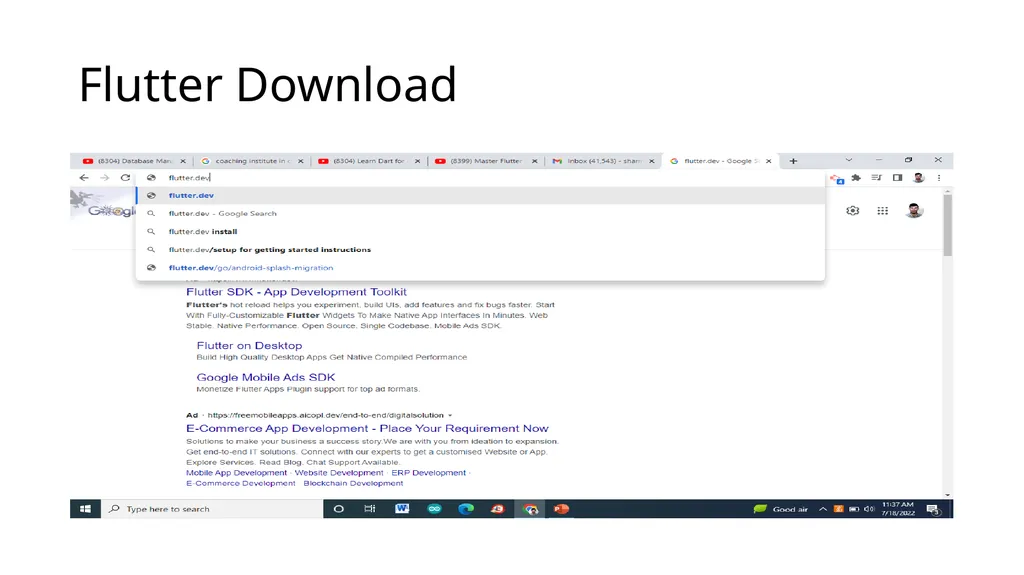Close the Gmail Inbox tab

pos(652,161)
